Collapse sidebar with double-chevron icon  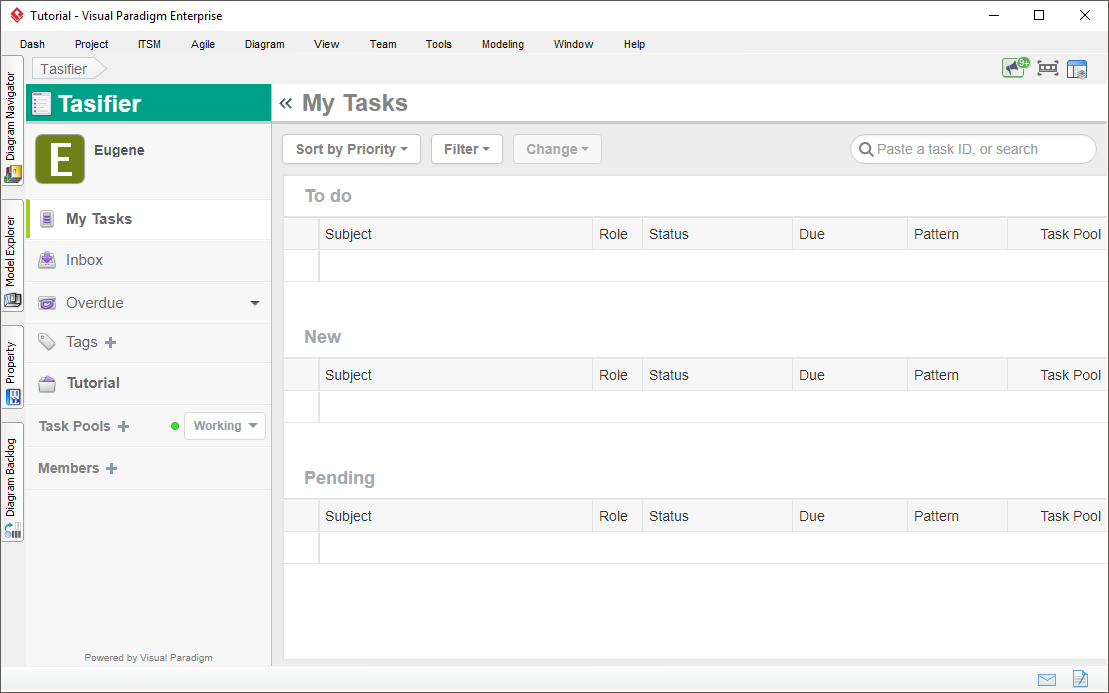pyautogui.click(x=286, y=103)
